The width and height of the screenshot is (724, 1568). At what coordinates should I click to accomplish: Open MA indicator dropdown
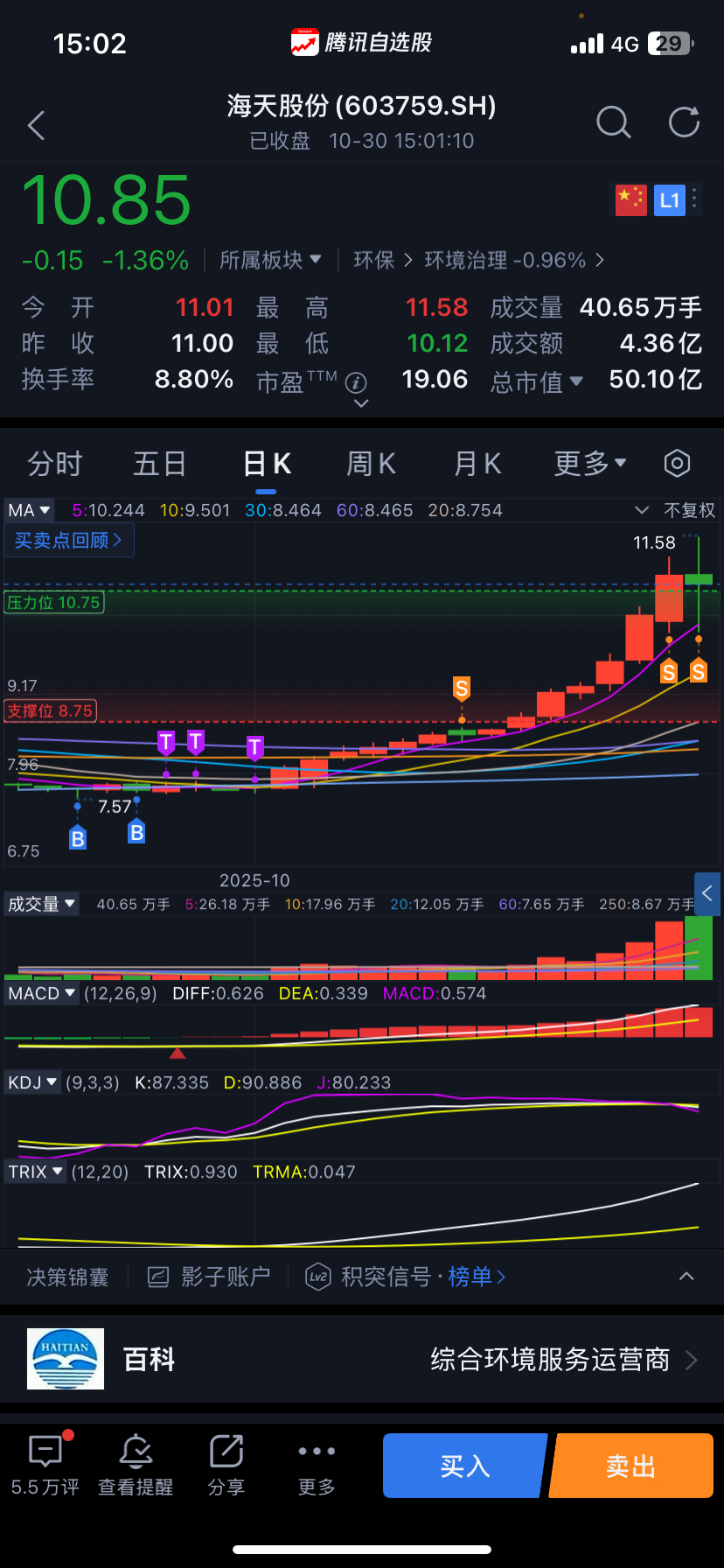29,510
